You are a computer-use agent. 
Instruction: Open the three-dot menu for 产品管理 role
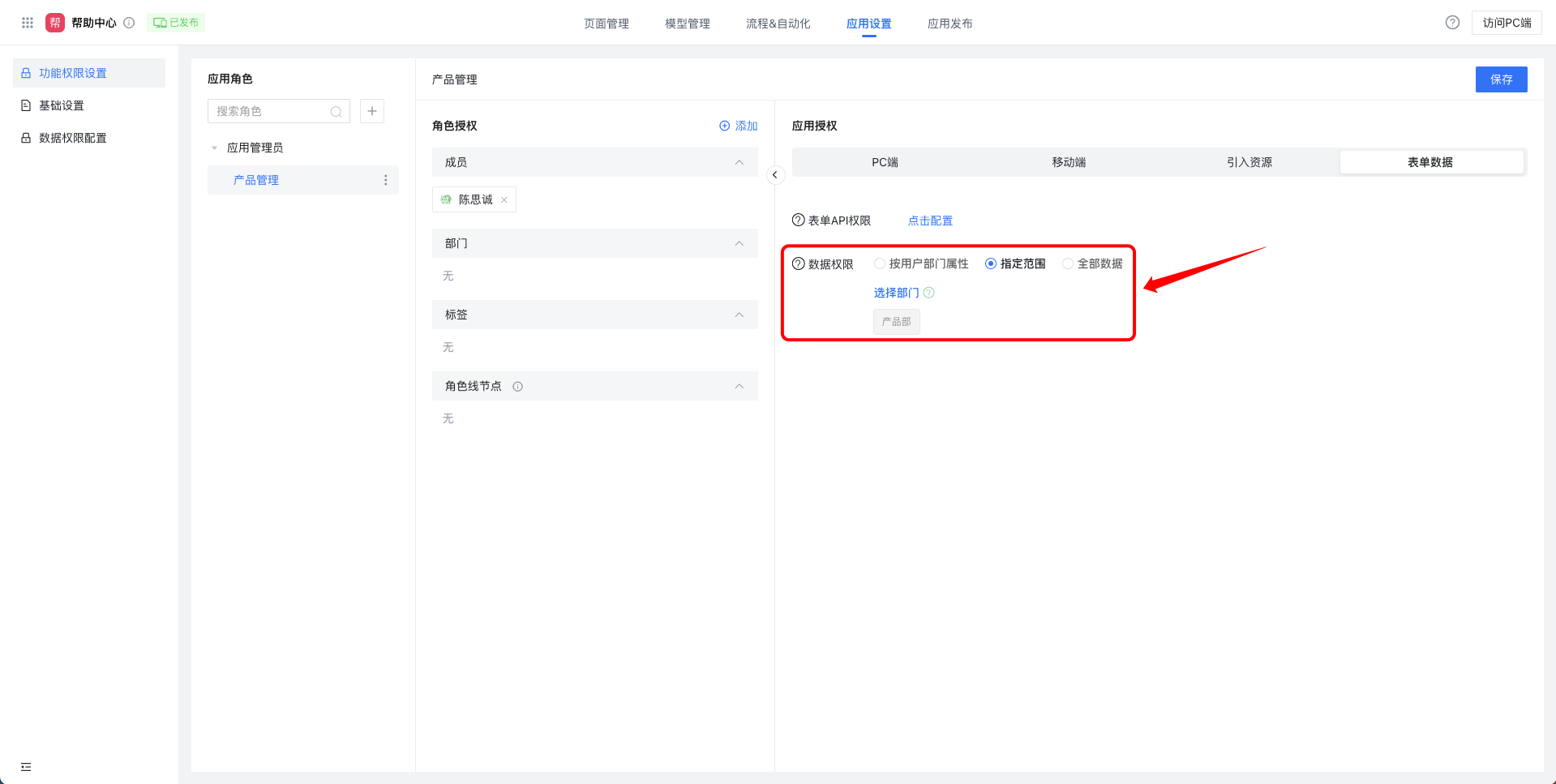pos(385,180)
